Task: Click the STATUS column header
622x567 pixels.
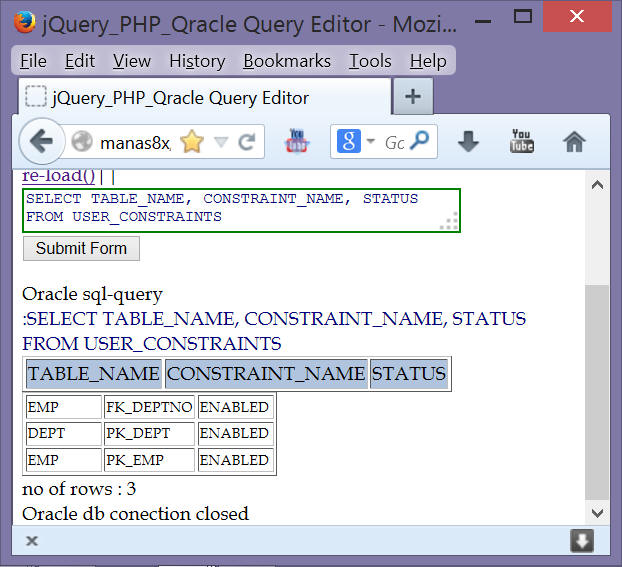Action: point(409,374)
